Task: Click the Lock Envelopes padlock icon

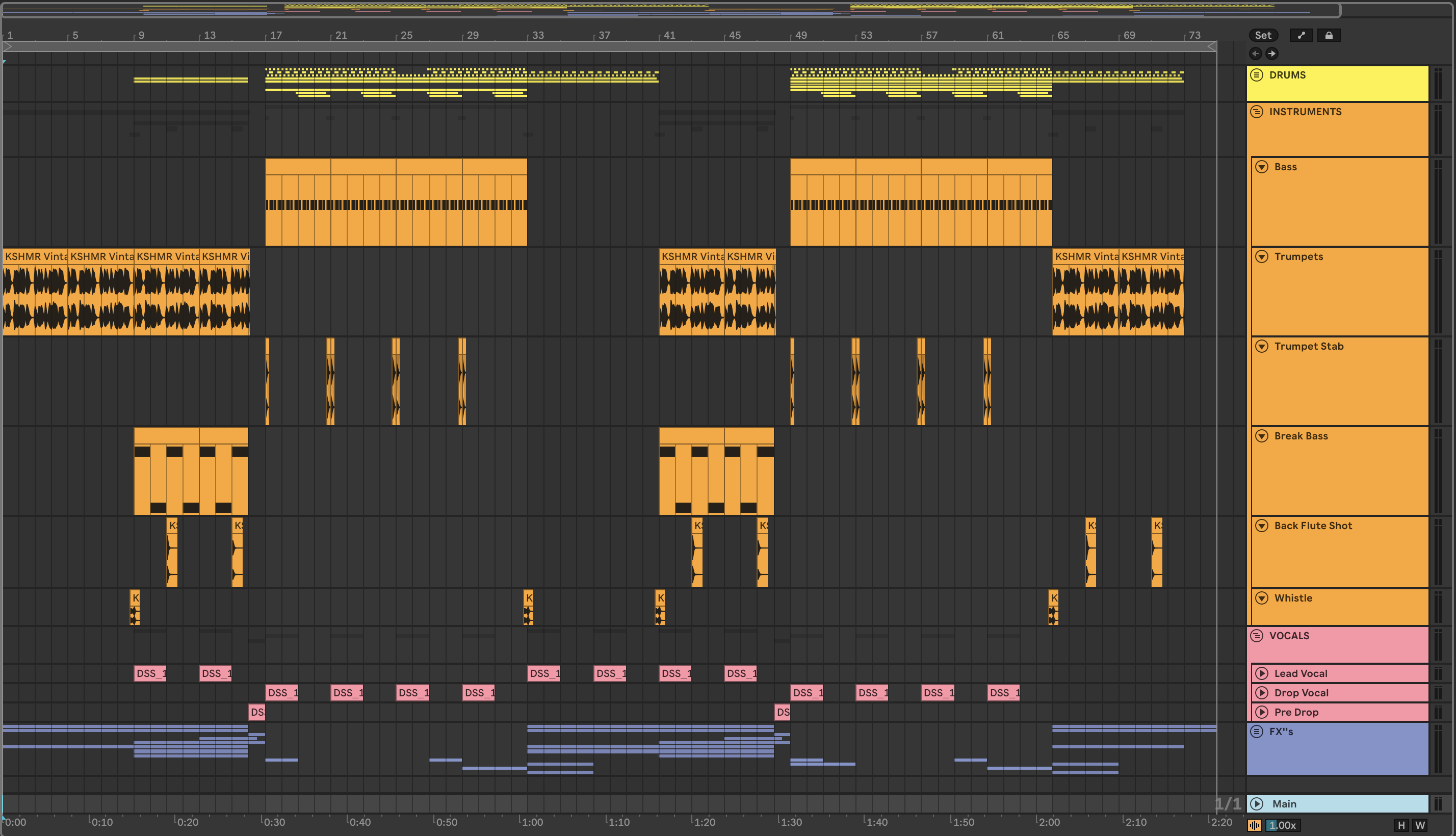Action: (1329, 35)
